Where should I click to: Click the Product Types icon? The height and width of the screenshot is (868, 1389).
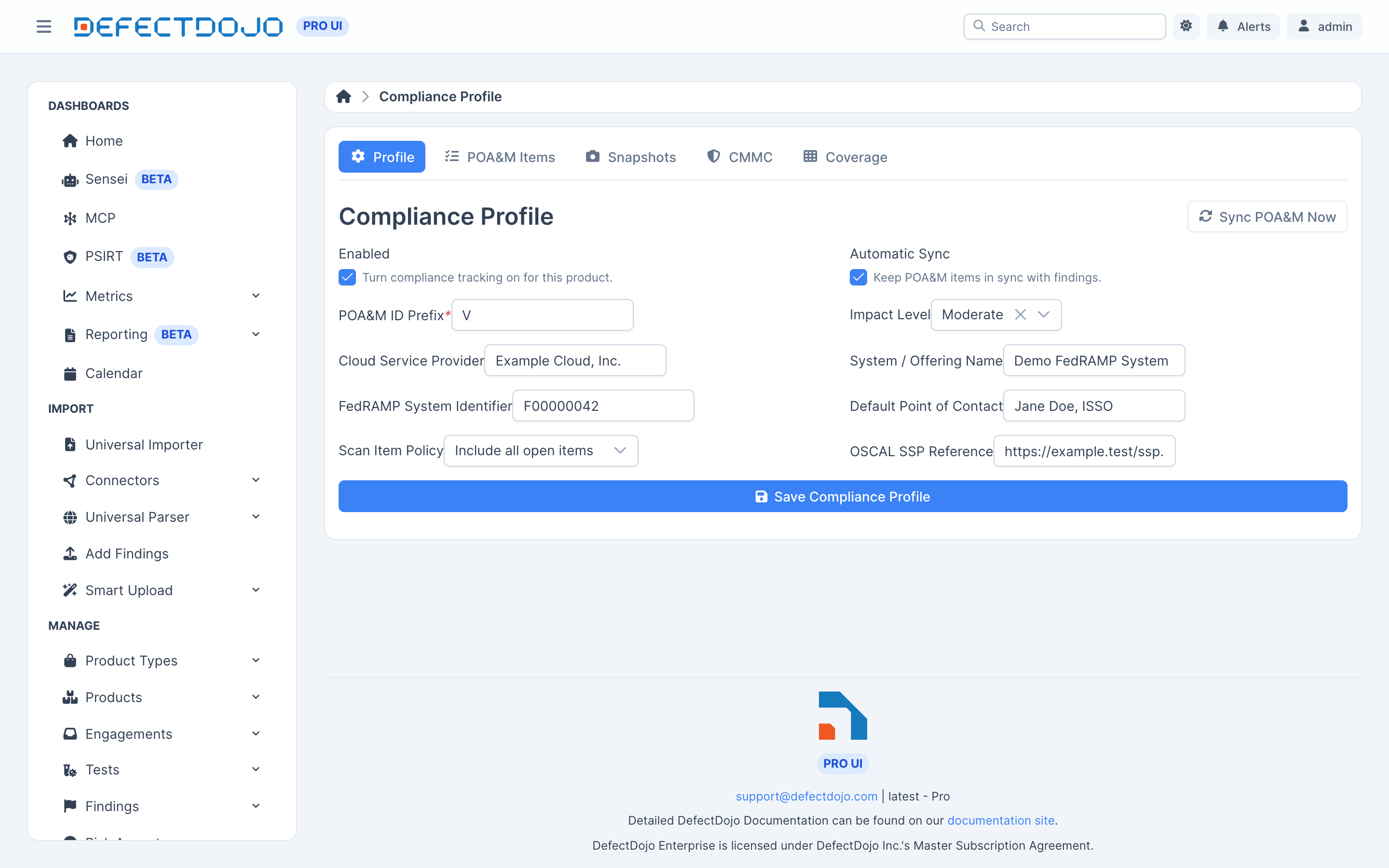pyautogui.click(x=70, y=661)
